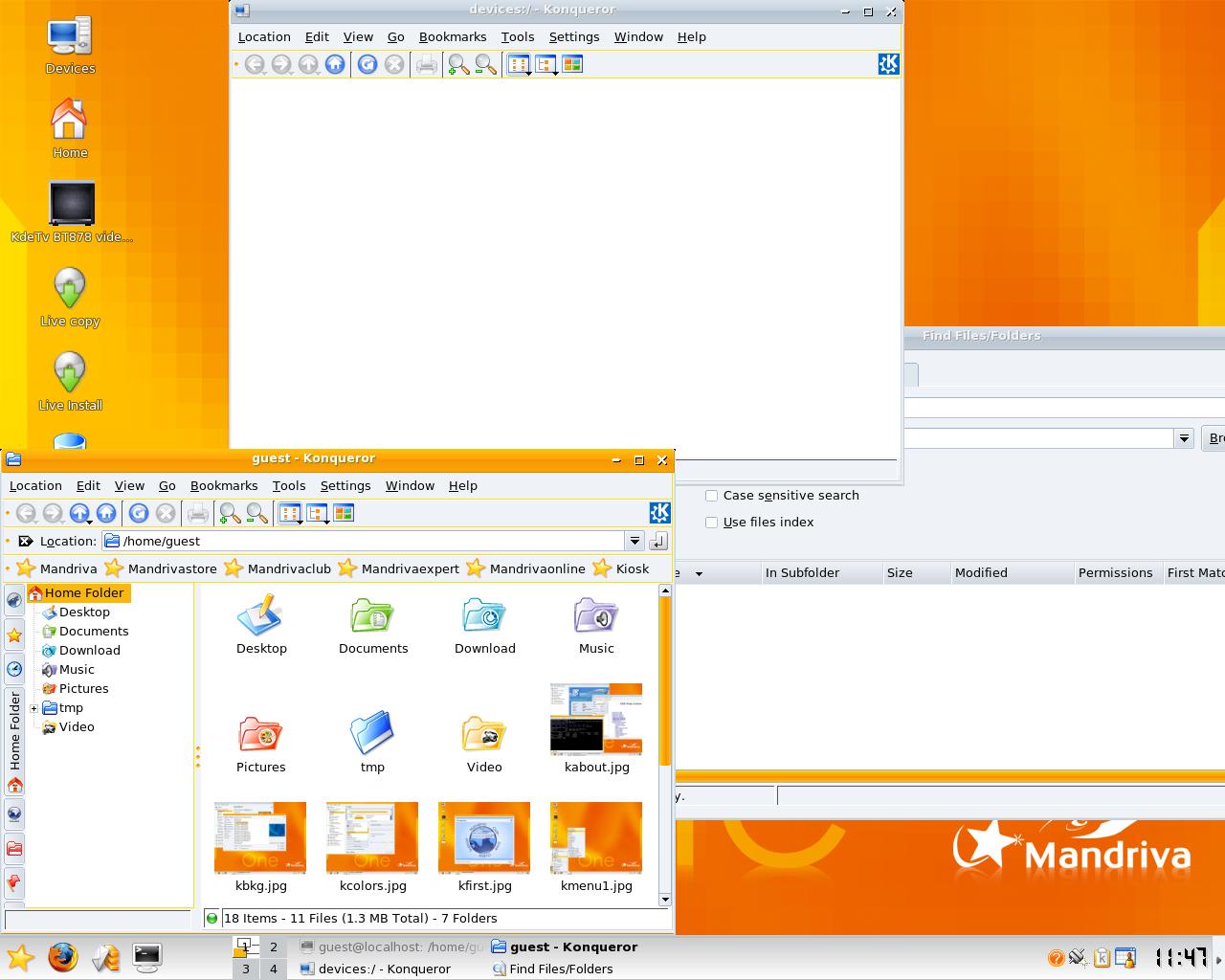This screenshot has width=1225, height=980.
Task: Open Window menu in devices Konqueror
Action: pyautogui.click(x=638, y=37)
